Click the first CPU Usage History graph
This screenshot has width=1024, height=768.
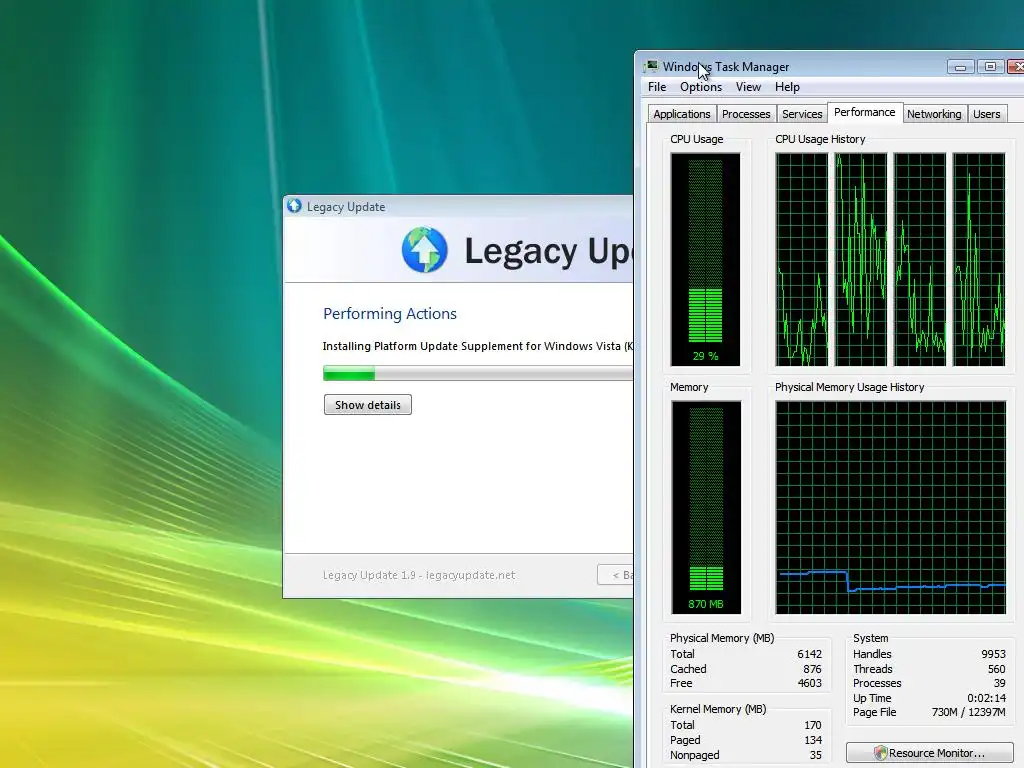(x=801, y=259)
